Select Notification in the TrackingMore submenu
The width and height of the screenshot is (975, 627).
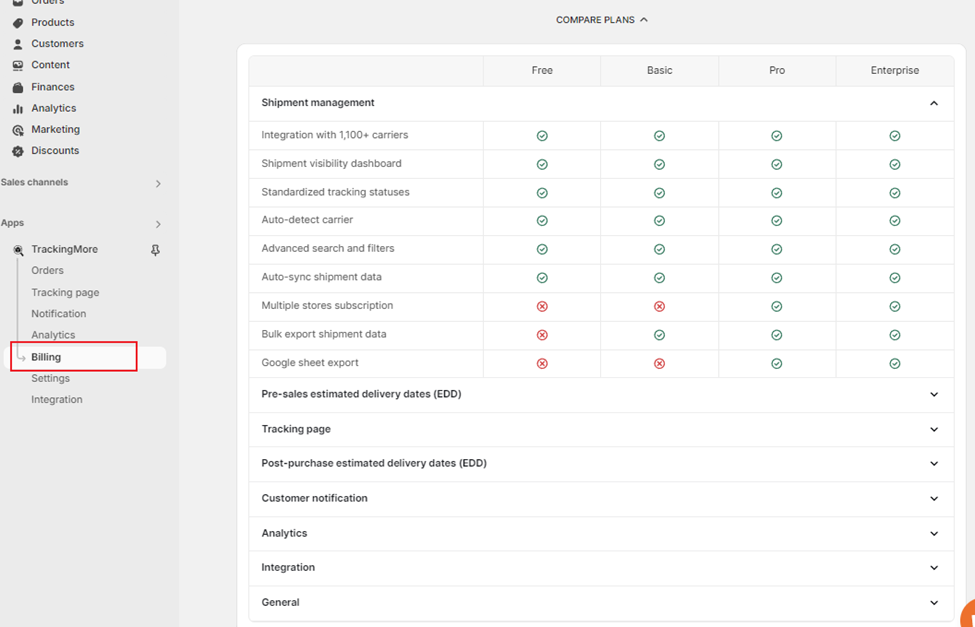pyautogui.click(x=58, y=313)
